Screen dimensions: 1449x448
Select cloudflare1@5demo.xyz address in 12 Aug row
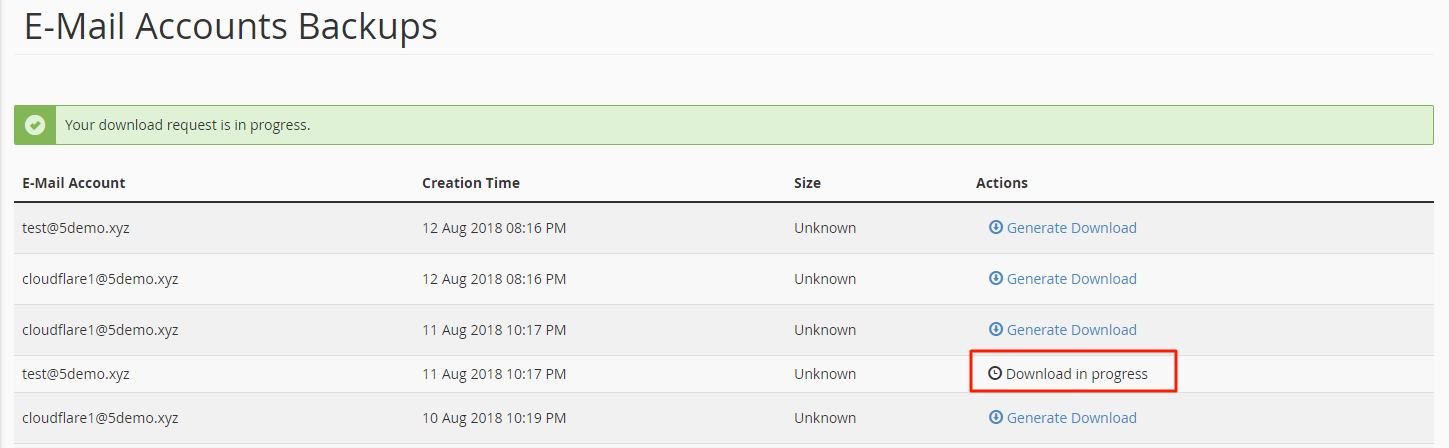(x=100, y=279)
